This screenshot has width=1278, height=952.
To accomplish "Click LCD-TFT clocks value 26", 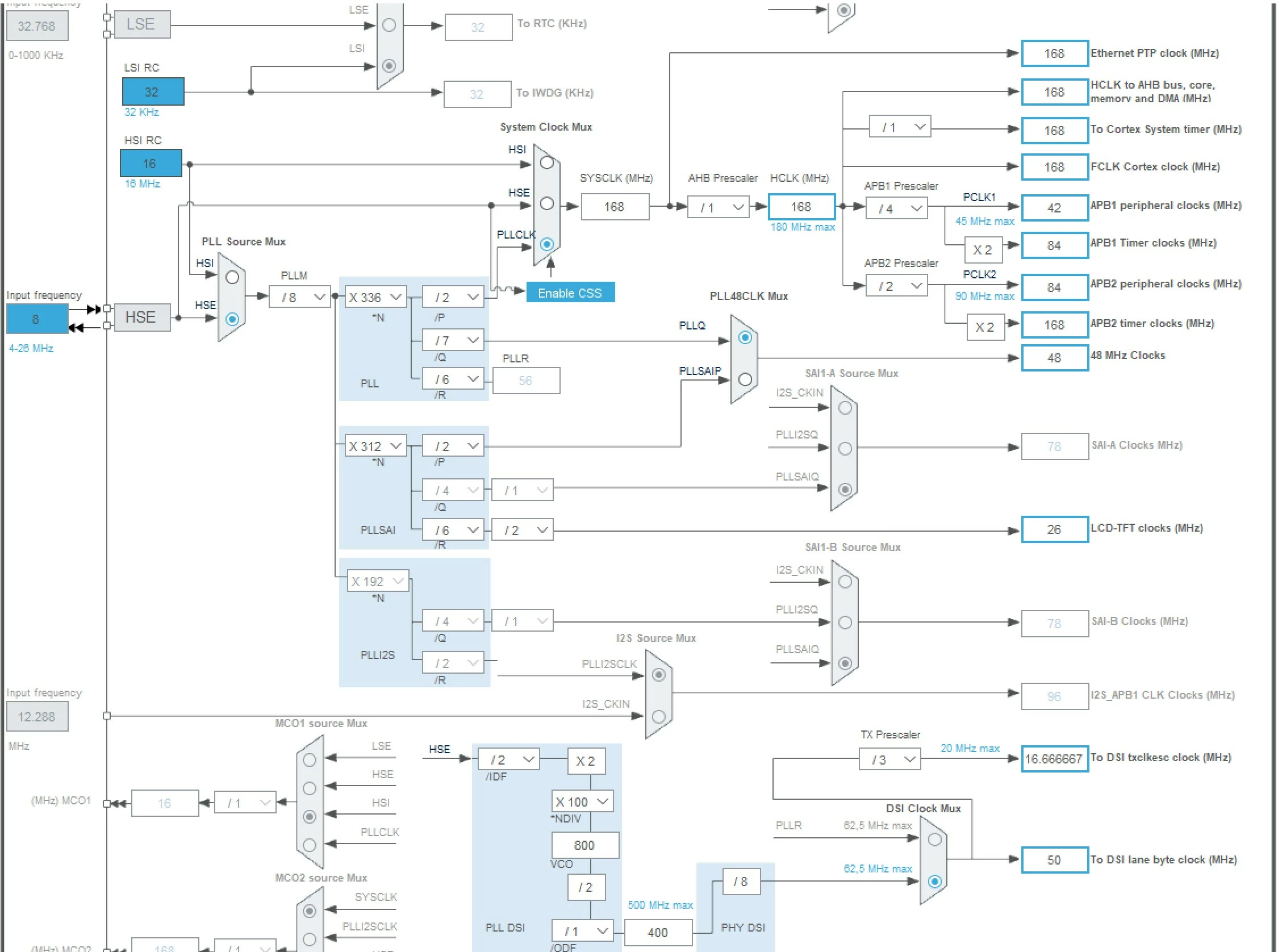I will tap(1054, 529).
